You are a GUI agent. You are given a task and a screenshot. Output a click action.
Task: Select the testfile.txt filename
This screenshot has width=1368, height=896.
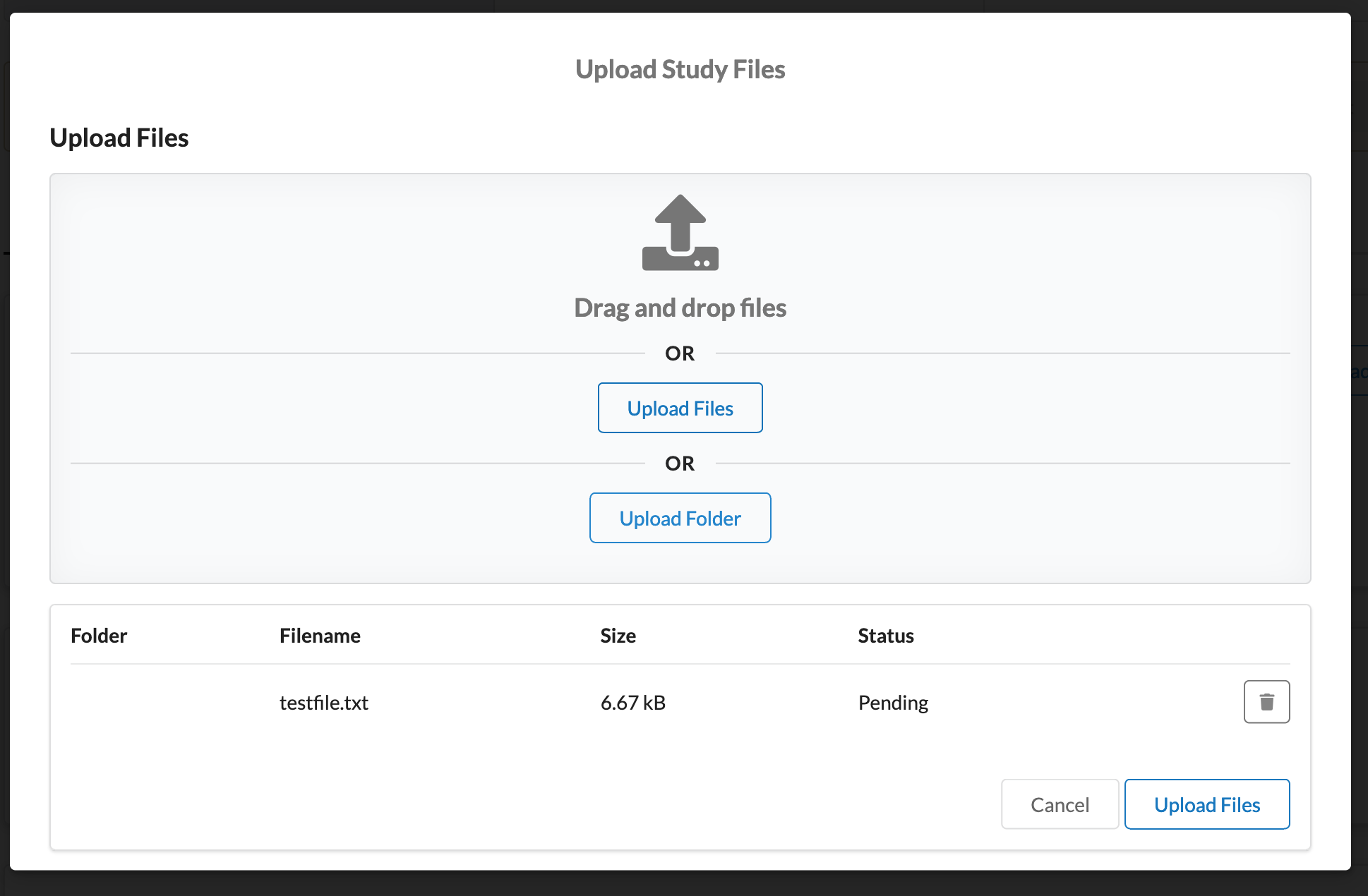[324, 703]
